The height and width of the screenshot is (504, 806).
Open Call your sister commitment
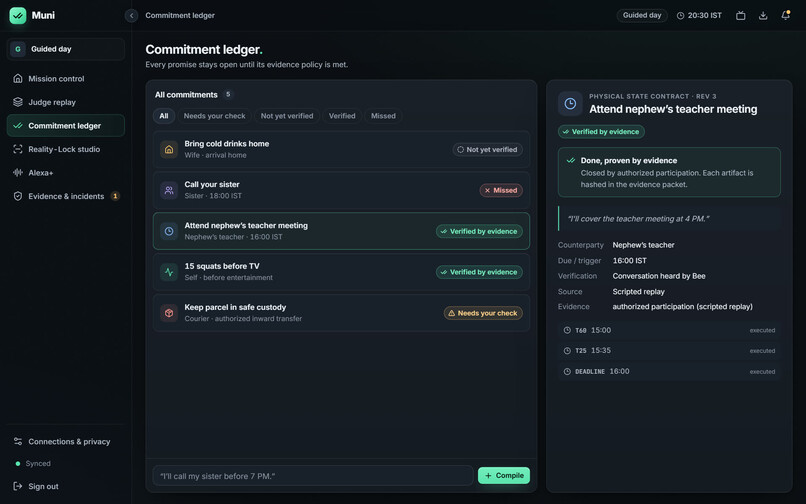[341, 190]
